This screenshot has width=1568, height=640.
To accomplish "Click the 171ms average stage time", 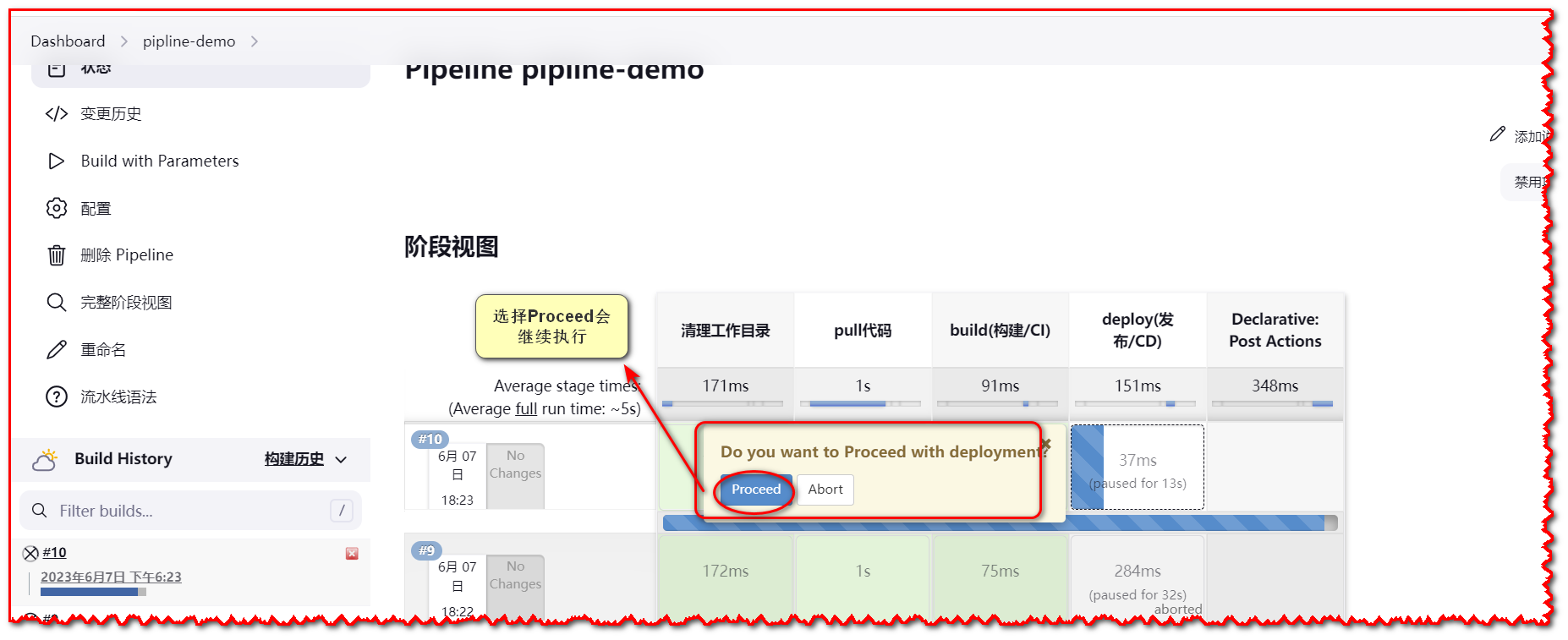I will (725, 386).
